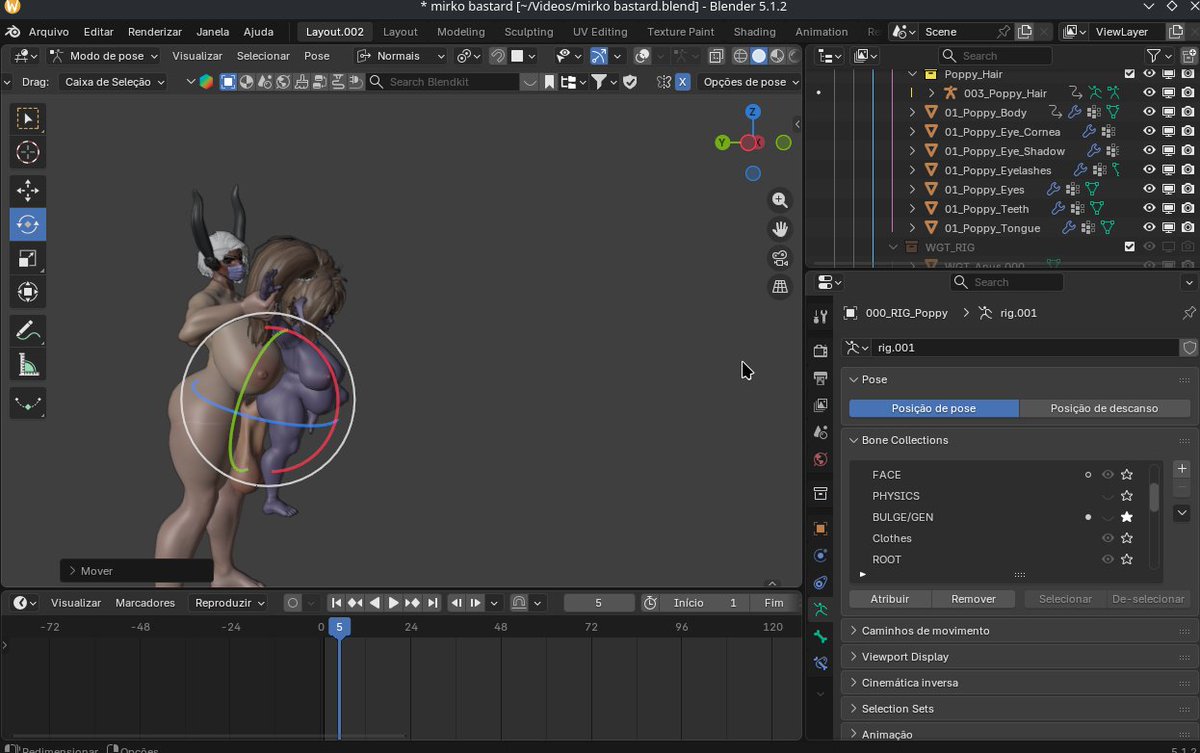Open the World properties tab
The image size is (1200, 753).
click(820, 459)
